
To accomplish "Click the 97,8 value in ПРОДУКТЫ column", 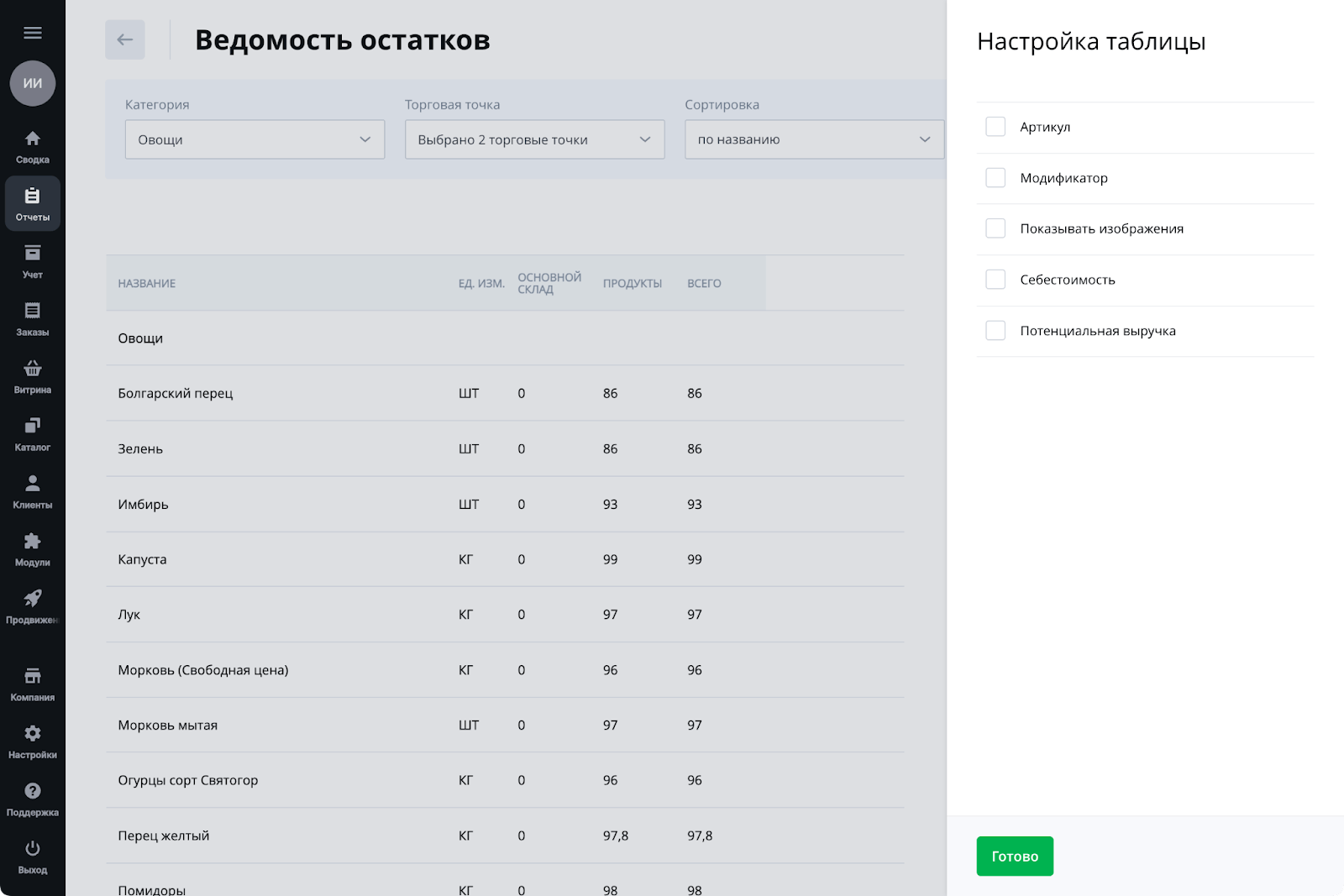I will click(616, 836).
